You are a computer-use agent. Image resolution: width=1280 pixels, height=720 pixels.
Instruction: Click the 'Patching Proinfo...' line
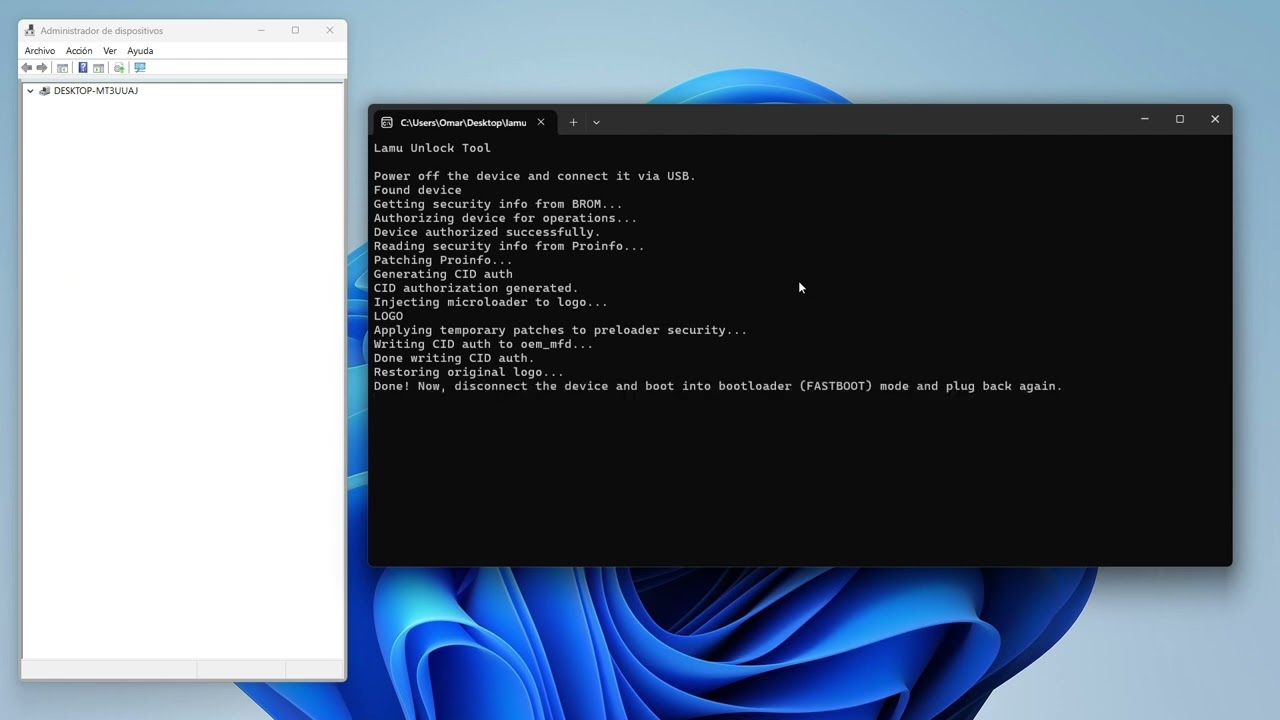[443, 260]
